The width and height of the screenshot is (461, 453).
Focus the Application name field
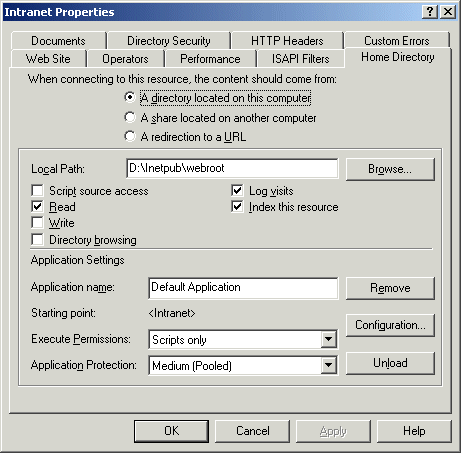pos(243,288)
